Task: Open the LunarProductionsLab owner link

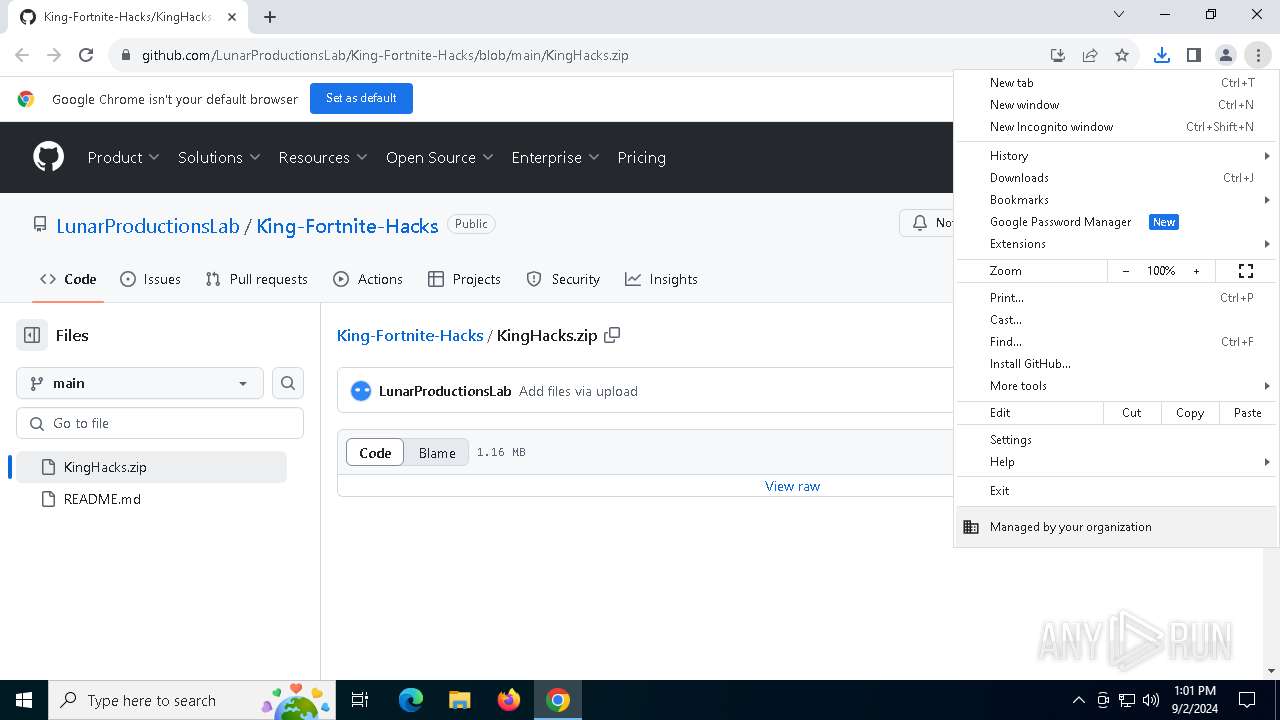Action: (x=148, y=226)
